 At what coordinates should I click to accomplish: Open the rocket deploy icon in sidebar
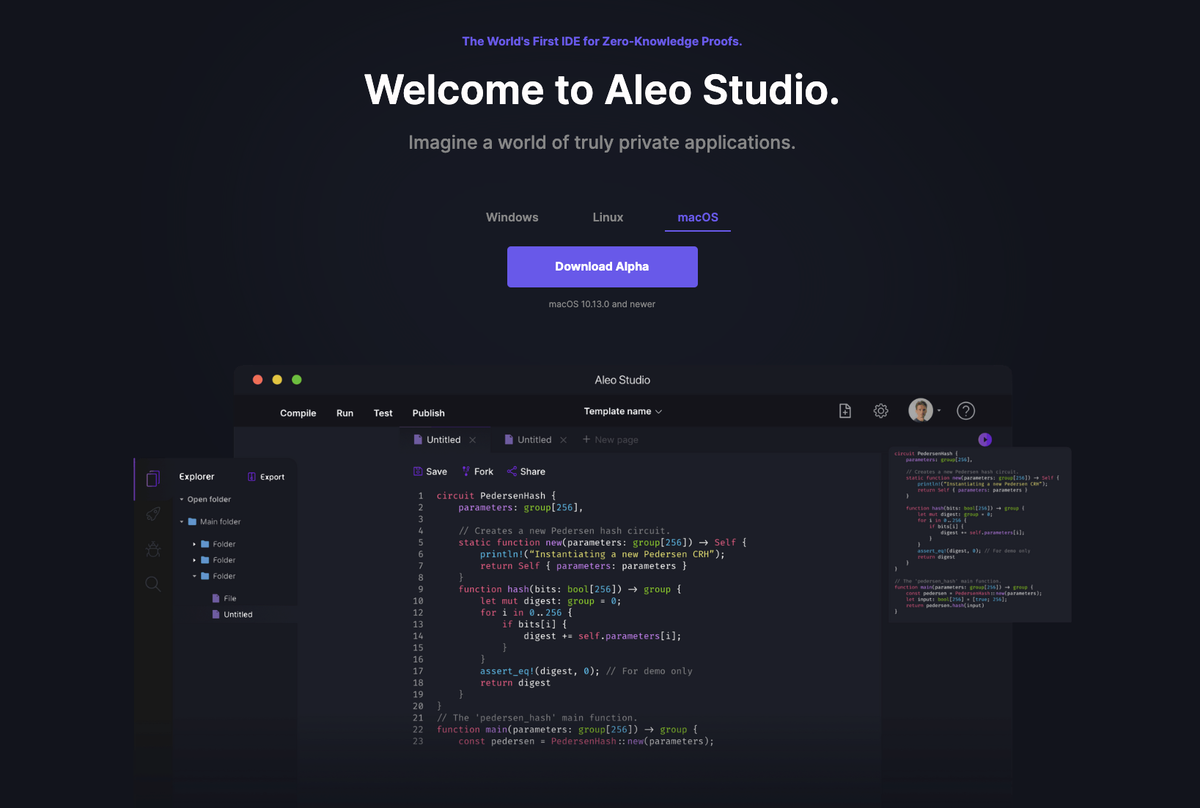click(152, 514)
